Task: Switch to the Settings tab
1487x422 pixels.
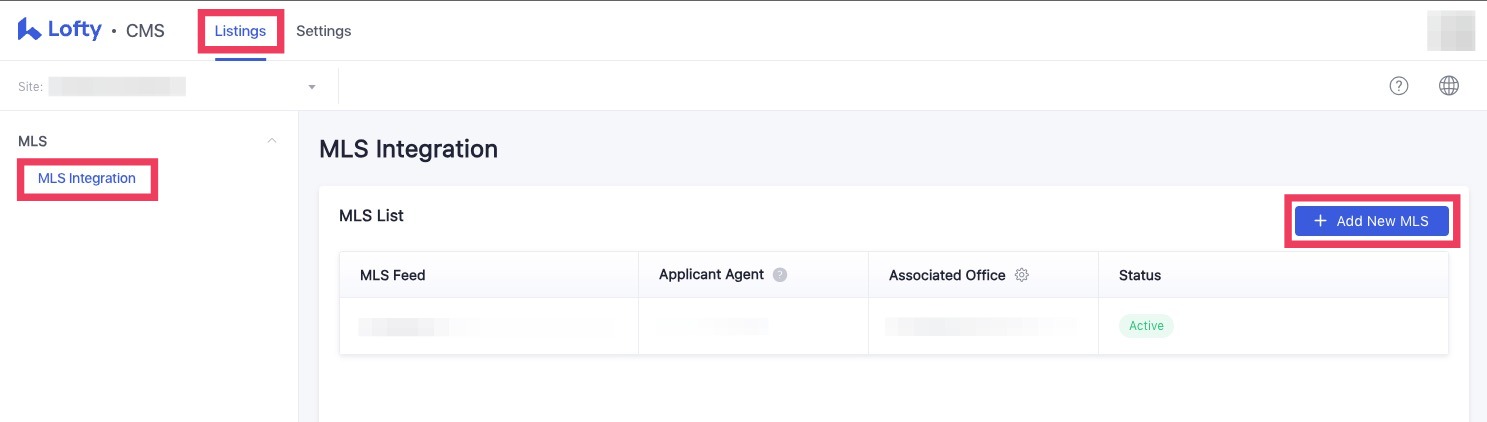Action: tap(323, 31)
